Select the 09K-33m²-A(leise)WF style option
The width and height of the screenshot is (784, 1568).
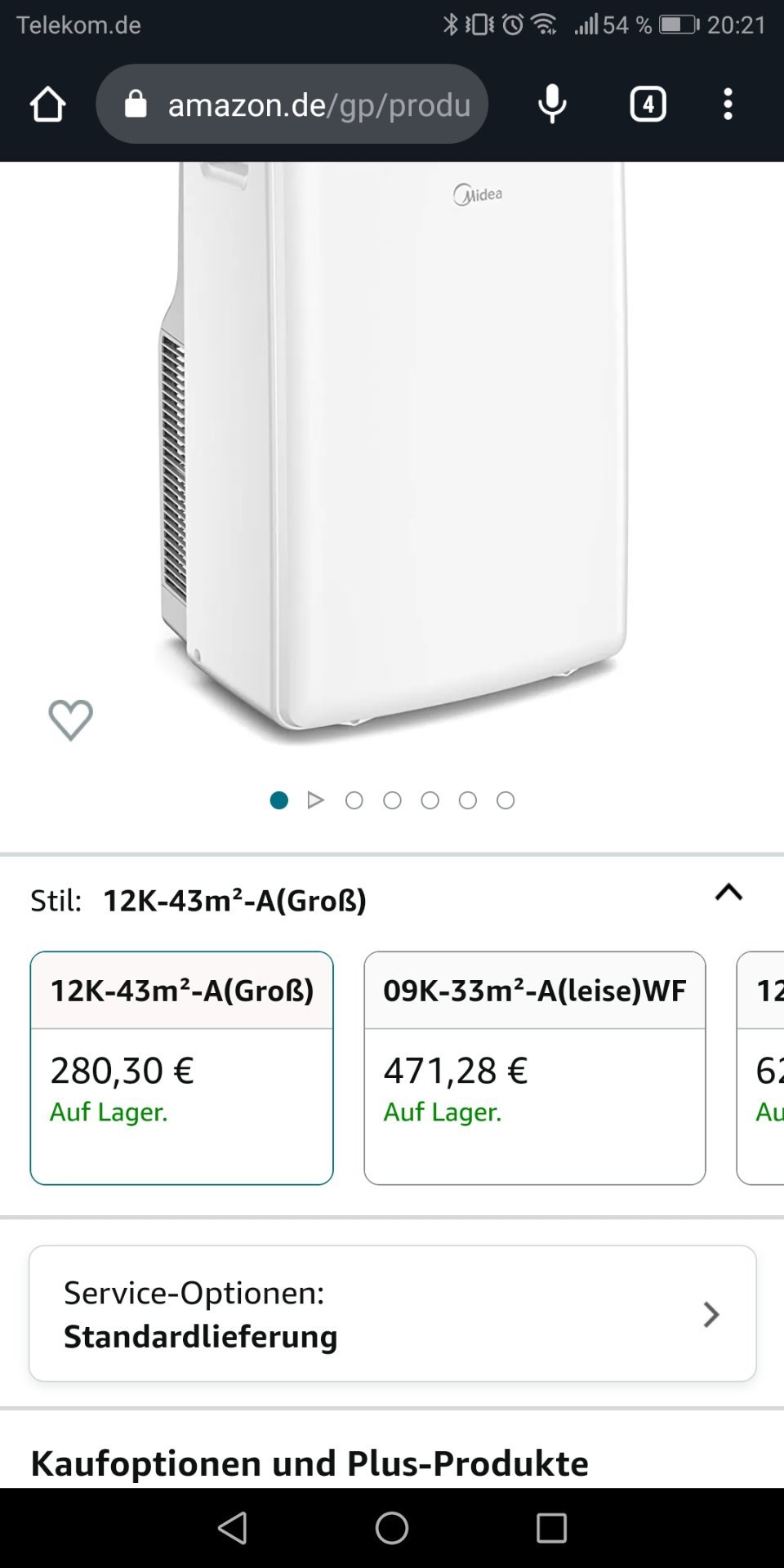click(534, 1067)
